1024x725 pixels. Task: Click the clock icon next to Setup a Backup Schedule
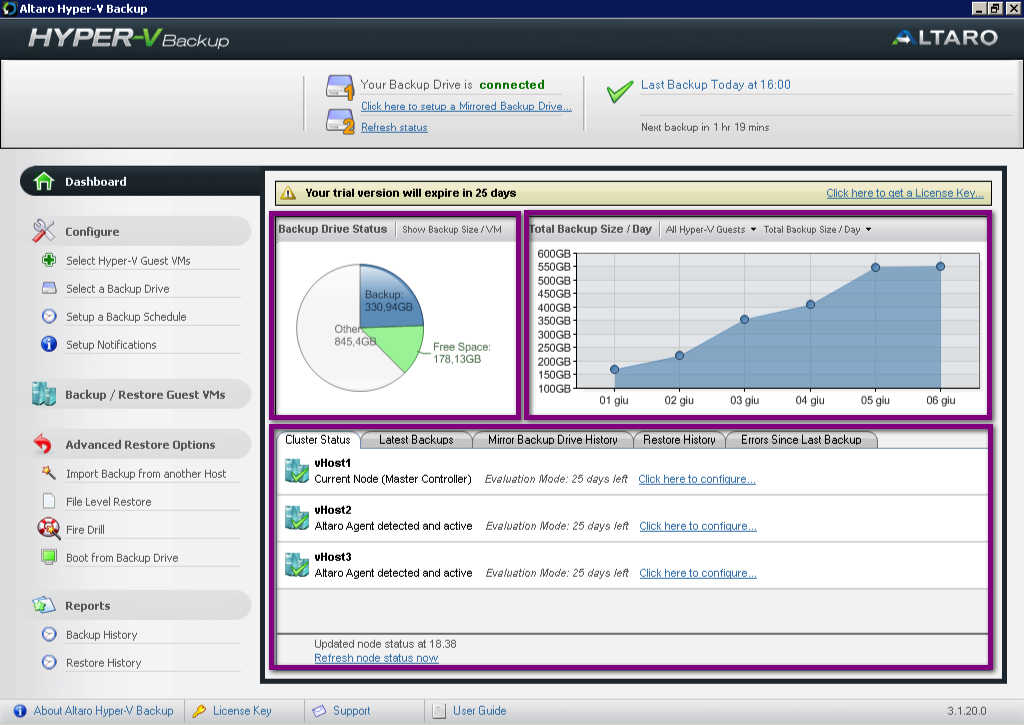49,316
